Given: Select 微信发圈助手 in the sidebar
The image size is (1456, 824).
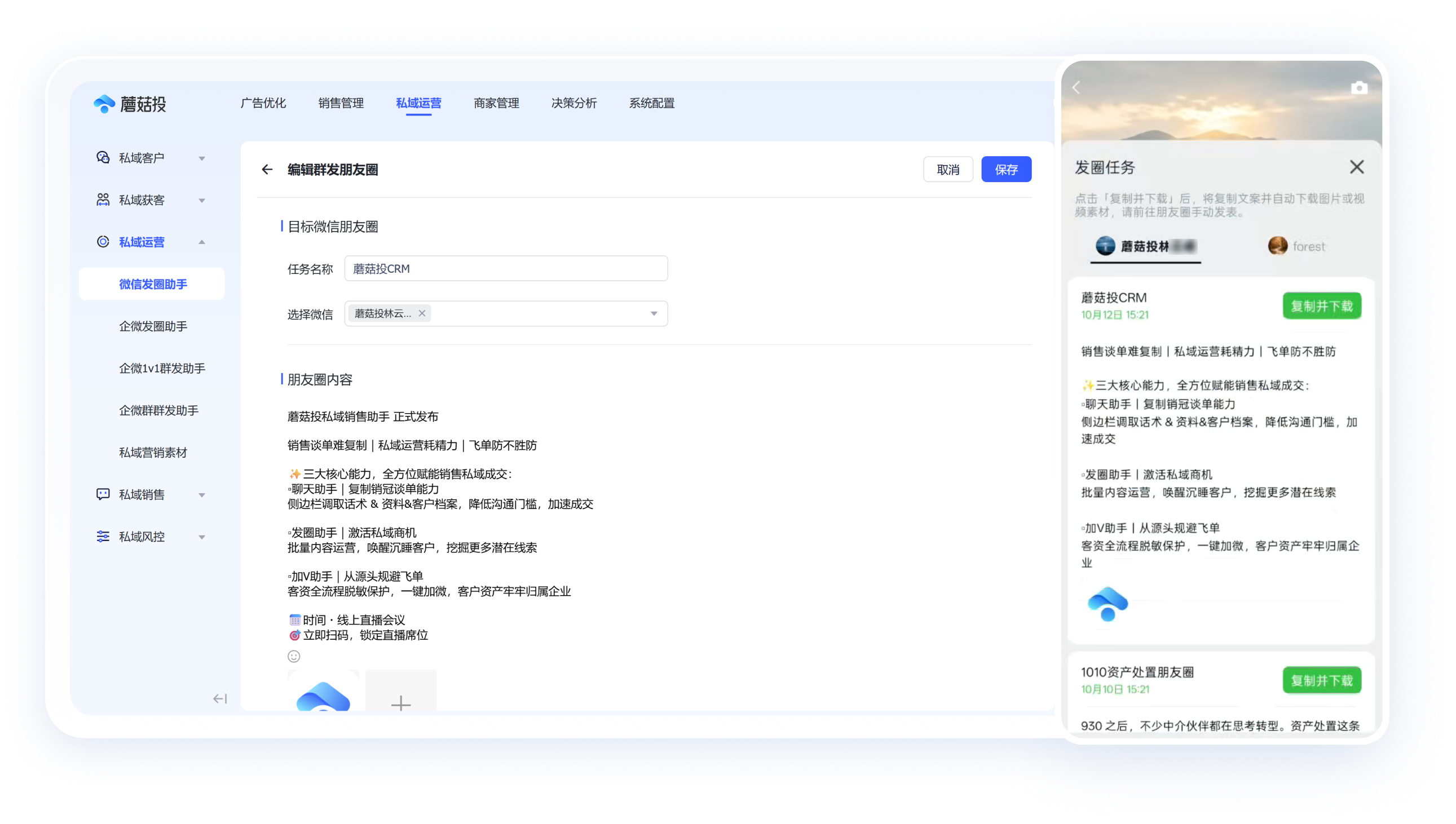Looking at the screenshot, I should tap(152, 284).
